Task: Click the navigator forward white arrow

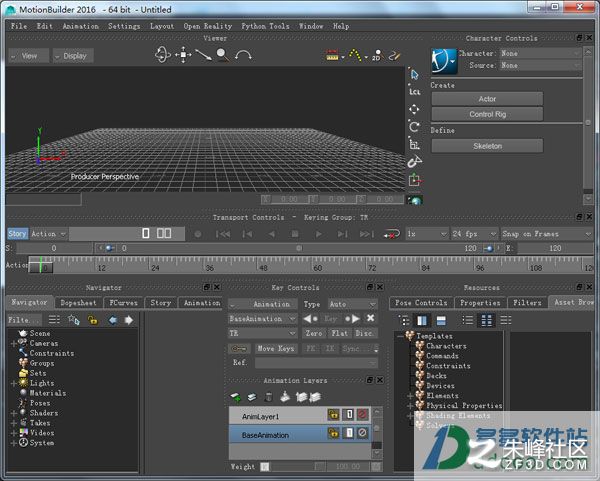Action: tap(129, 320)
